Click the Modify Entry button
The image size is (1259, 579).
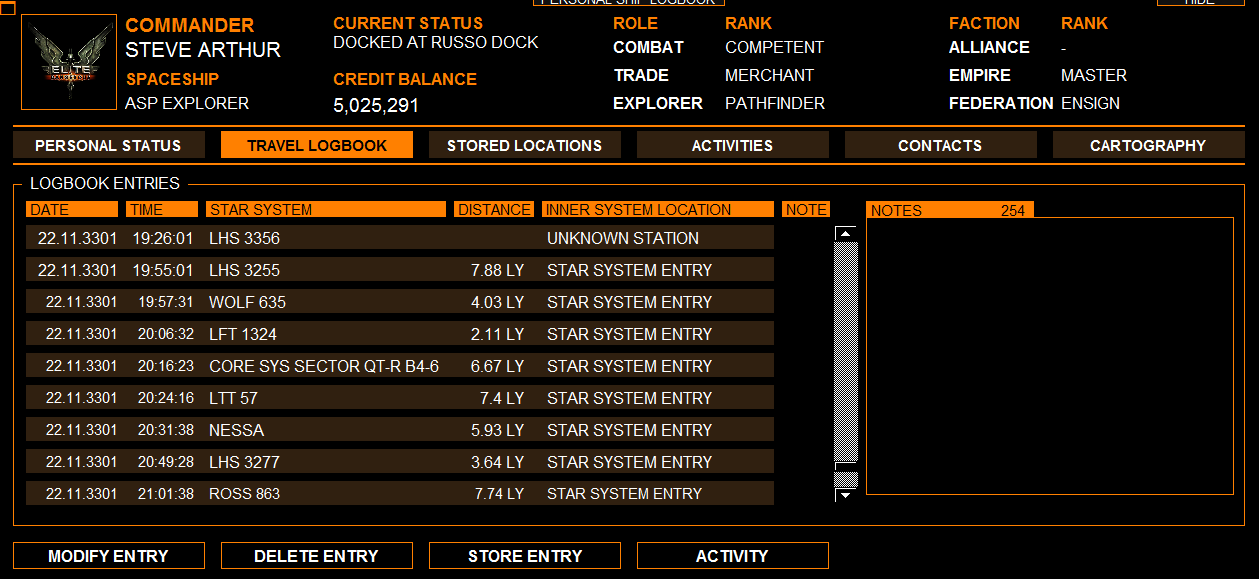pos(109,556)
